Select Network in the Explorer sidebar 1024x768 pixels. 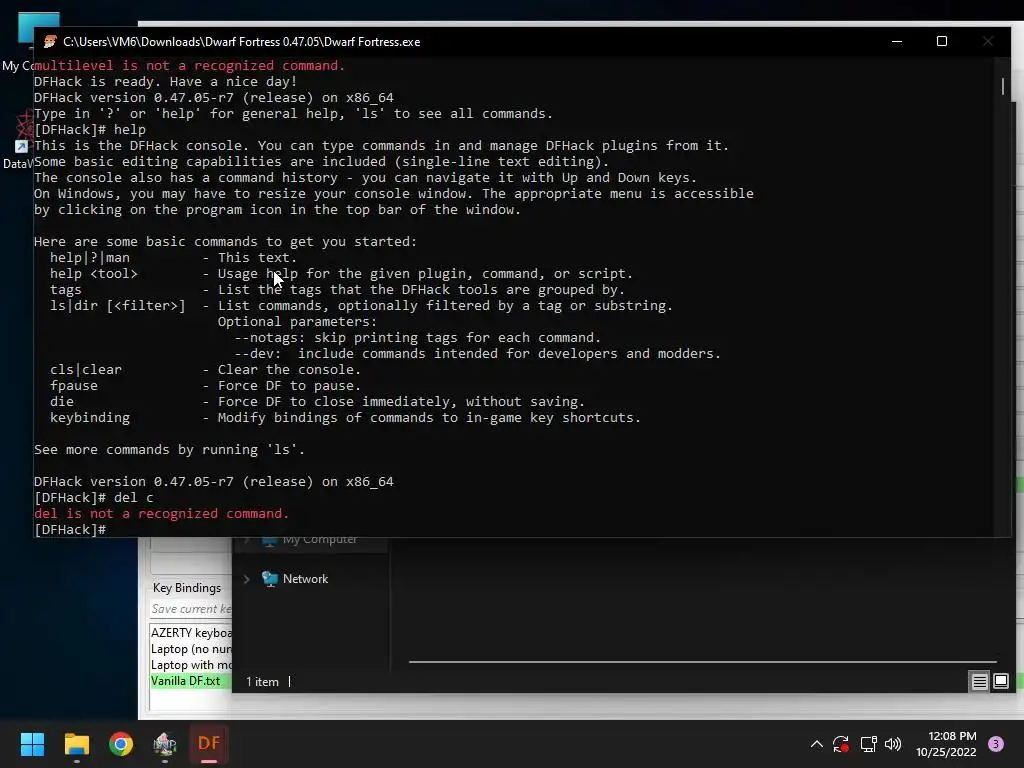click(305, 579)
